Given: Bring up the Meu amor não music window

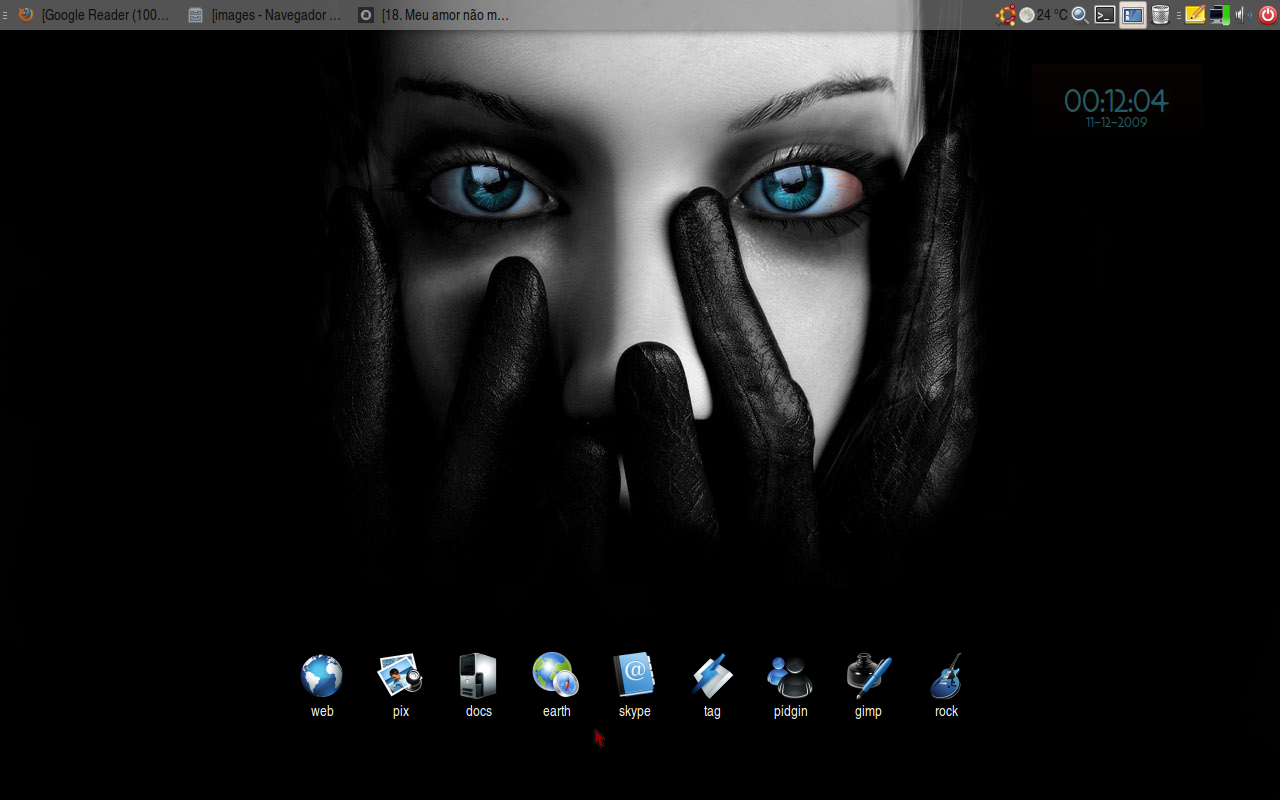Looking at the screenshot, I should click(435, 15).
